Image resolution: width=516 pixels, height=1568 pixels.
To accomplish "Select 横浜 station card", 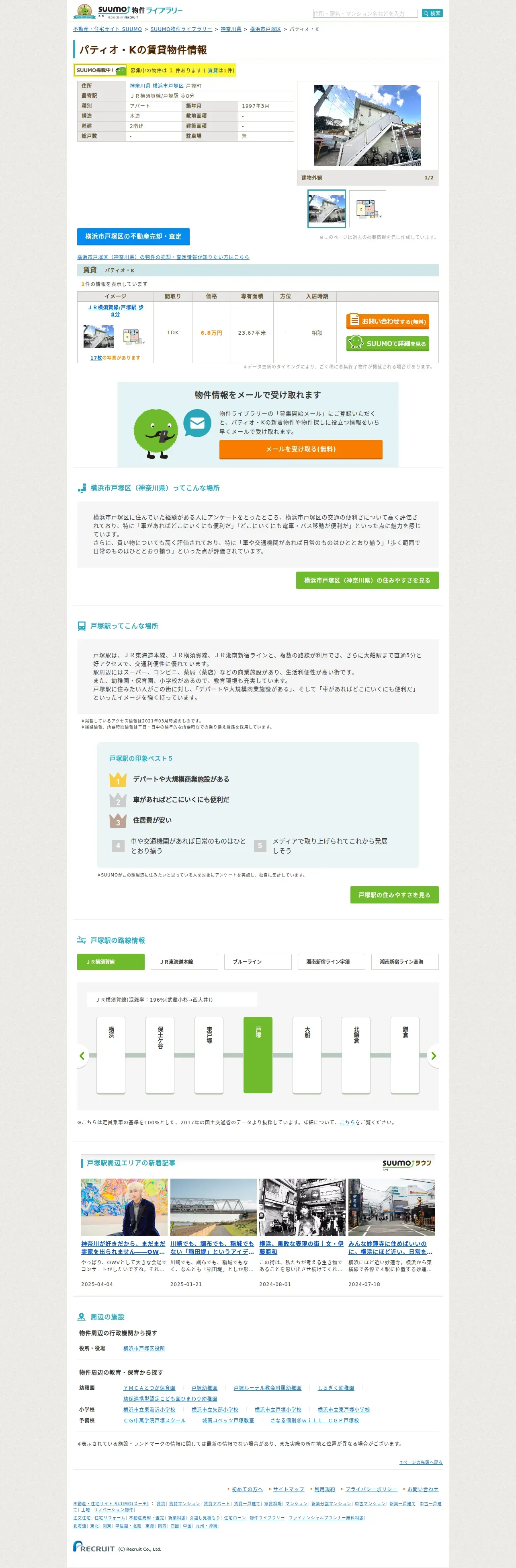I will pos(111,1055).
